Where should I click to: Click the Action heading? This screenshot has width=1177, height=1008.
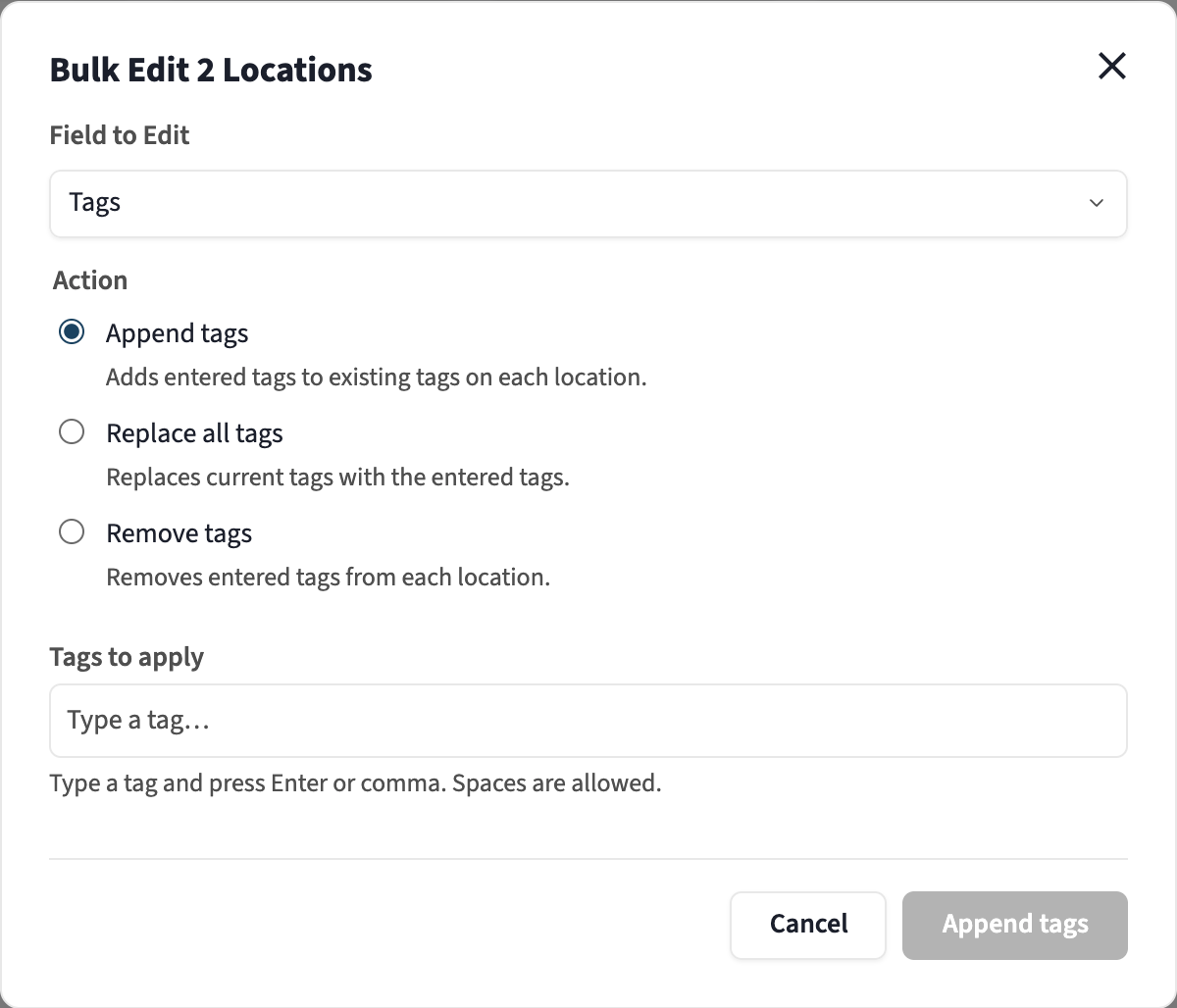pyautogui.click(x=90, y=280)
